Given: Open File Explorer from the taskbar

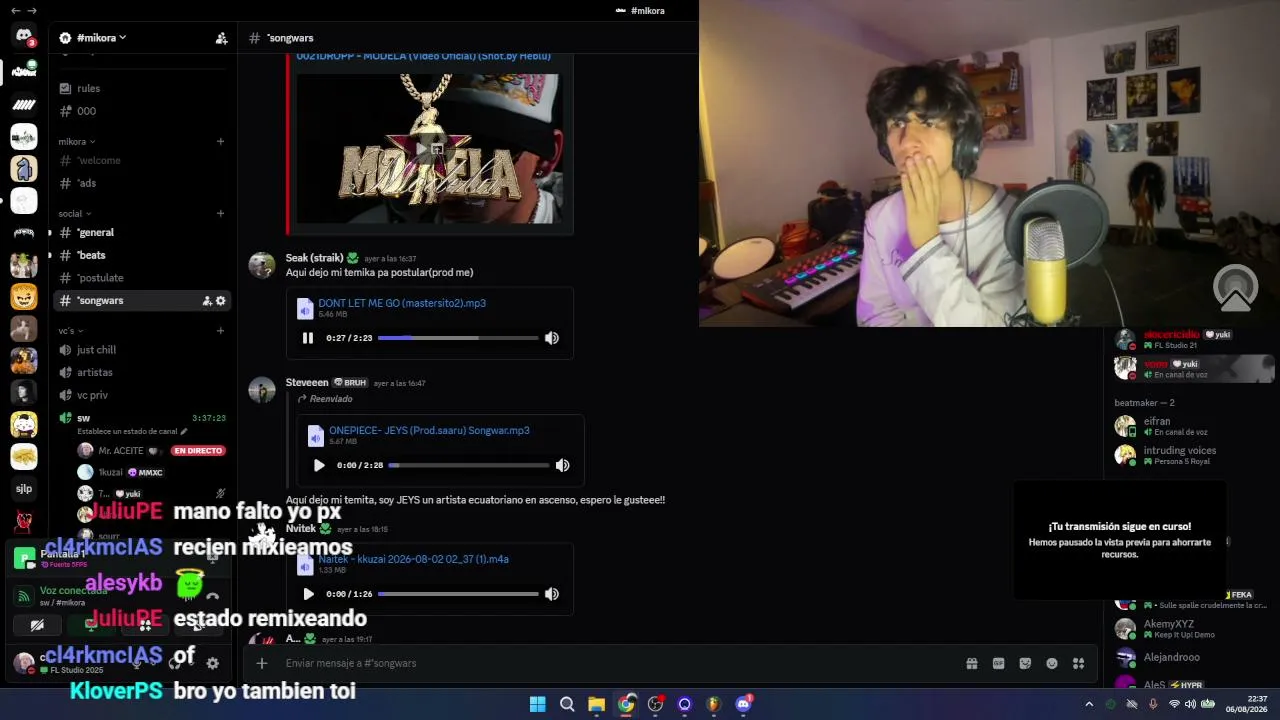Looking at the screenshot, I should point(596,704).
